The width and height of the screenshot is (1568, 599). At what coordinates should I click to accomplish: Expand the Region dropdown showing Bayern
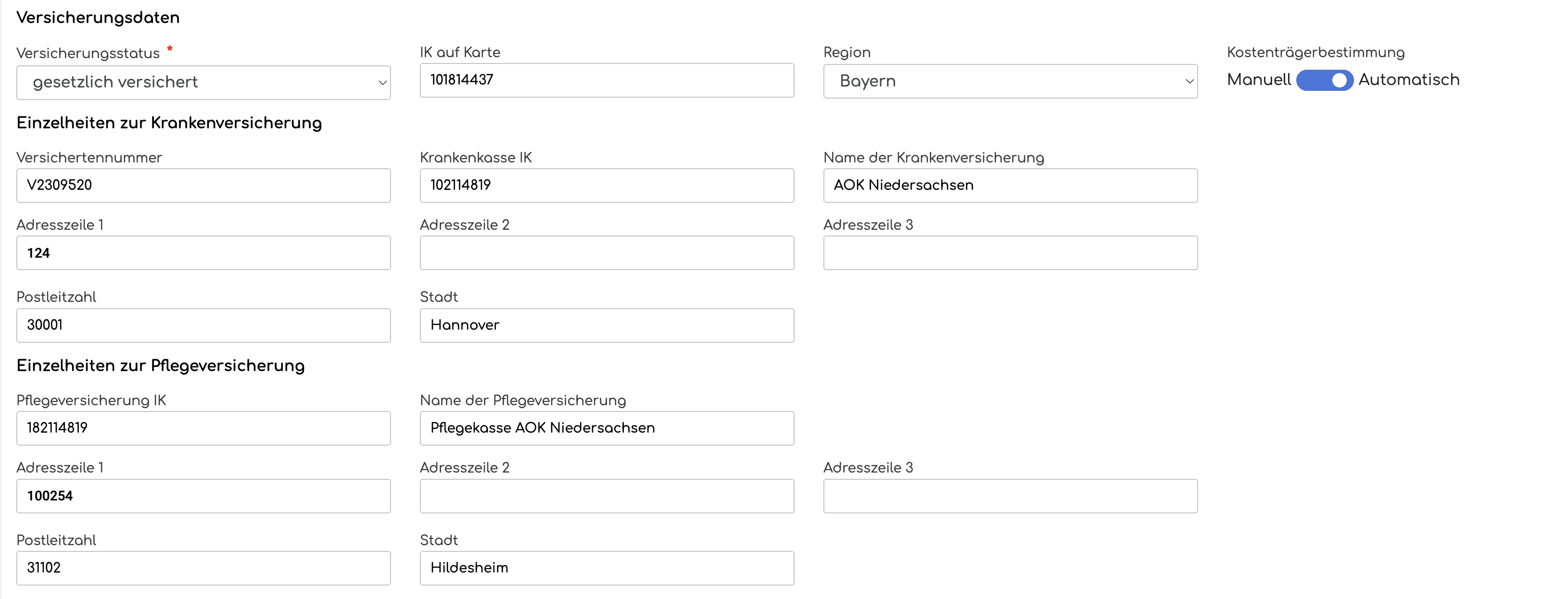(x=1011, y=81)
